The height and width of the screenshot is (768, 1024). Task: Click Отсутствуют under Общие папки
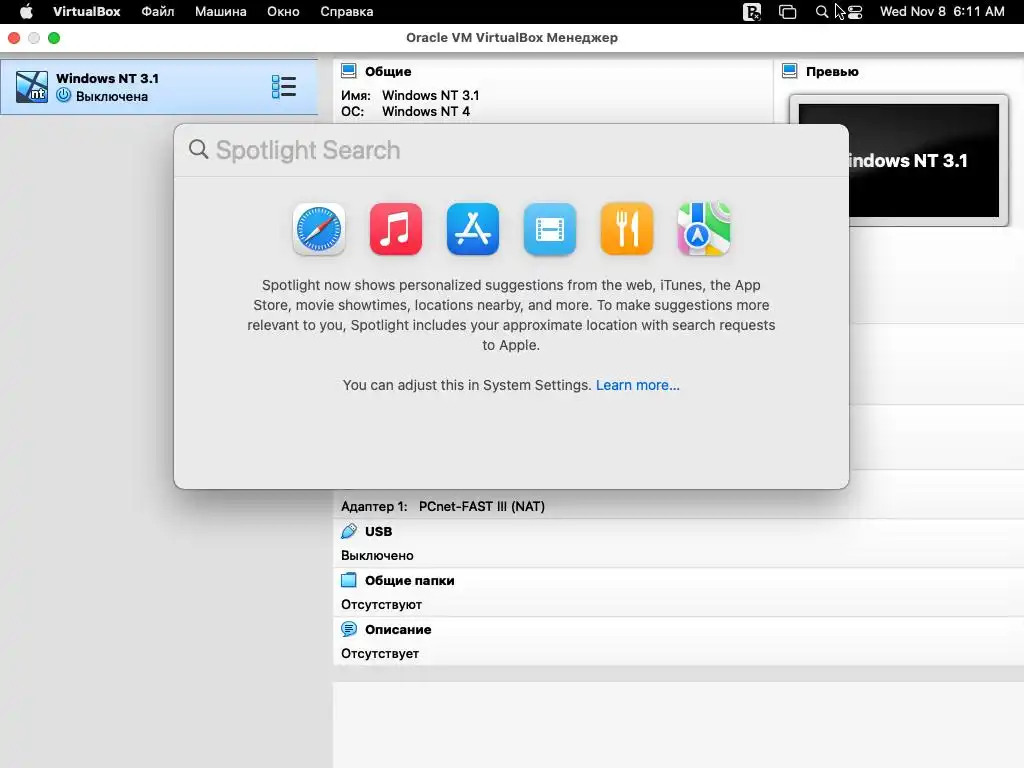point(381,605)
